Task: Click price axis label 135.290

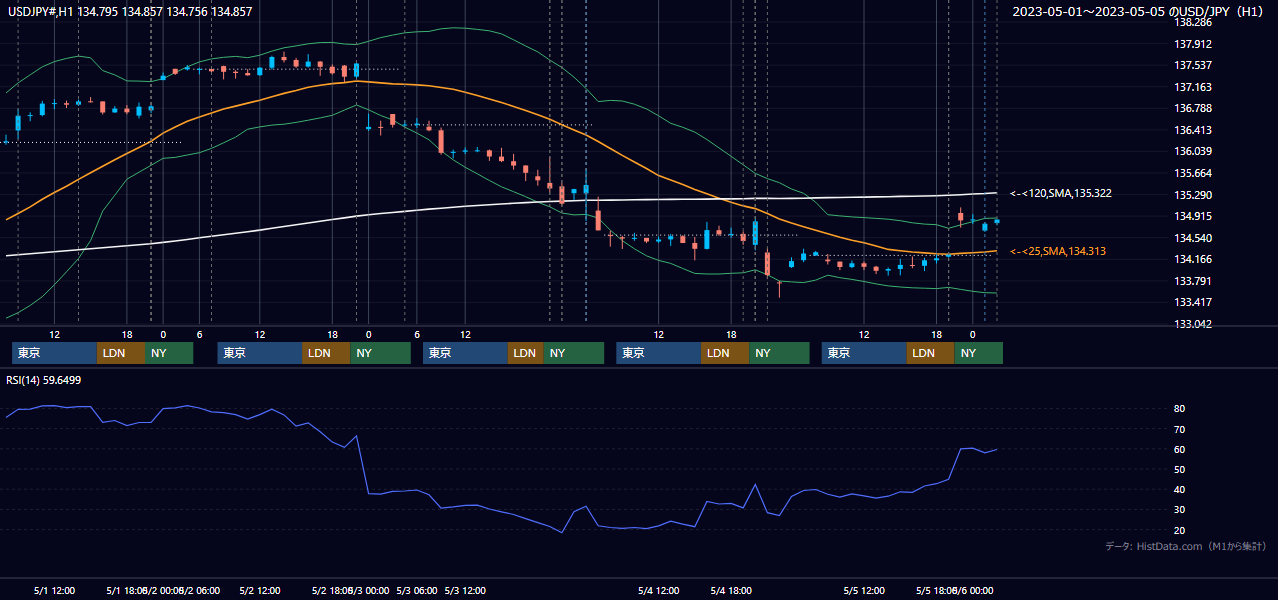Action: (x=1193, y=195)
